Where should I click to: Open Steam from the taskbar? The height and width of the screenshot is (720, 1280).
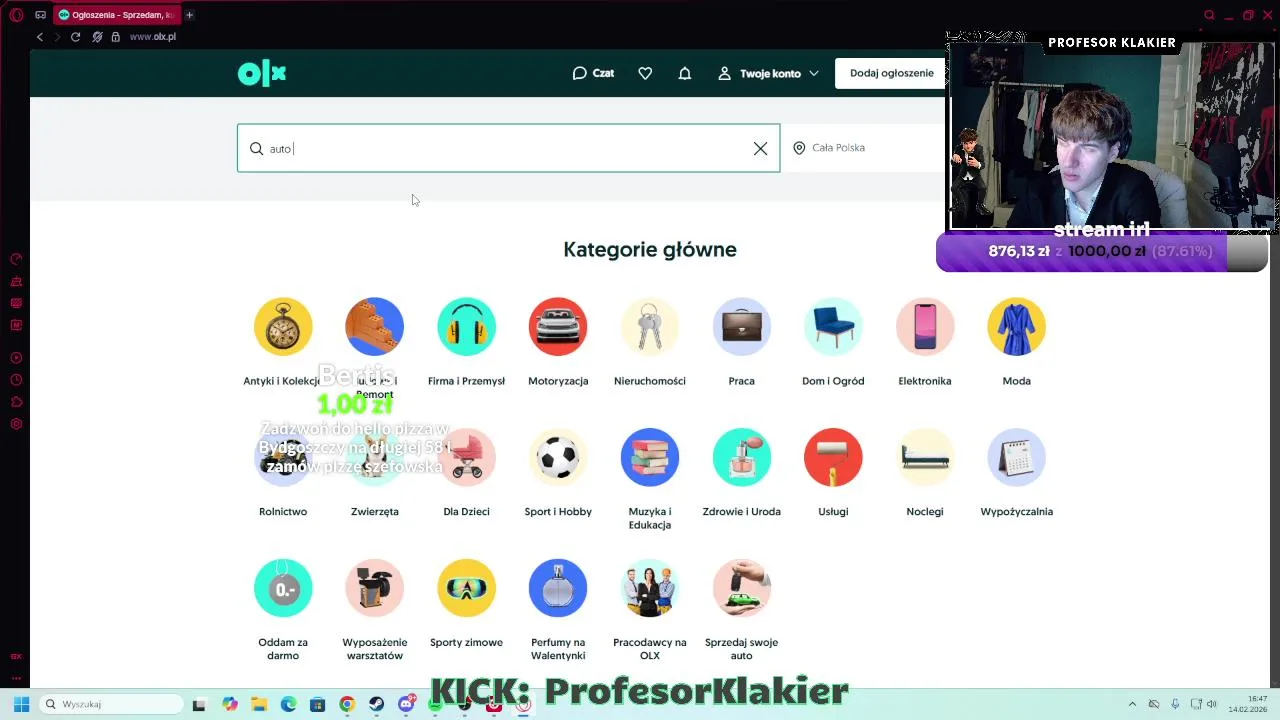[x=376, y=704]
